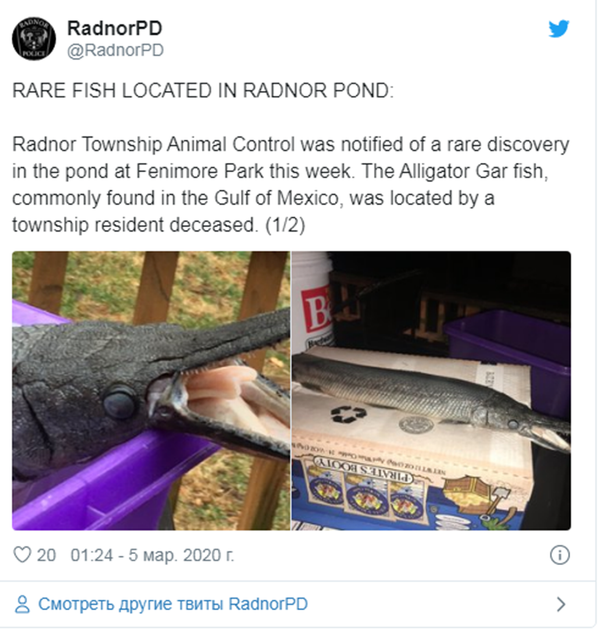Click the like count number 20
The width and height of the screenshot is (600, 640).
pyautogui.click(x=46, y=556)
